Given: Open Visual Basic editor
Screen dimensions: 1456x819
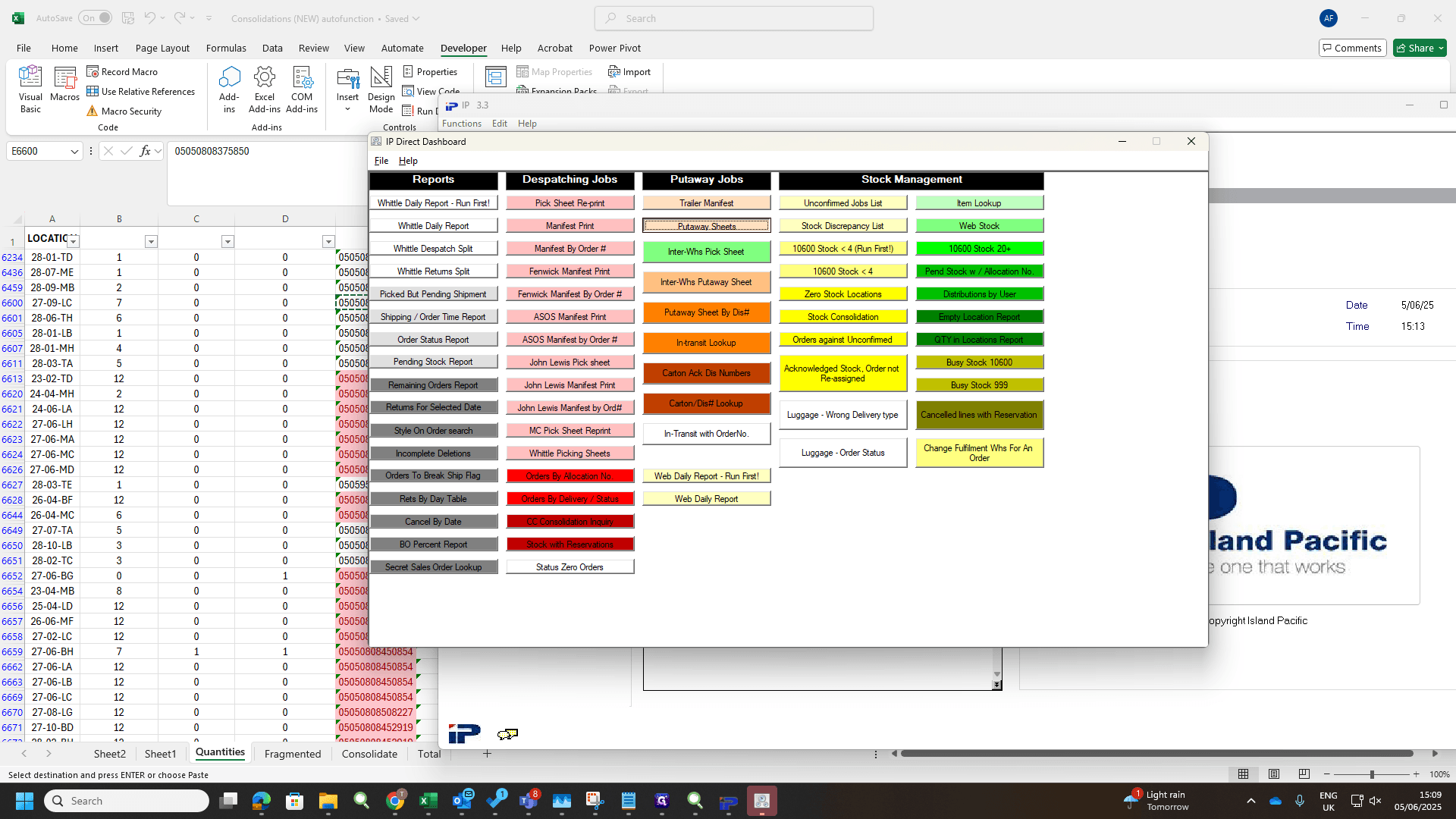Looking at the screenshot, I should pos(30,89).
